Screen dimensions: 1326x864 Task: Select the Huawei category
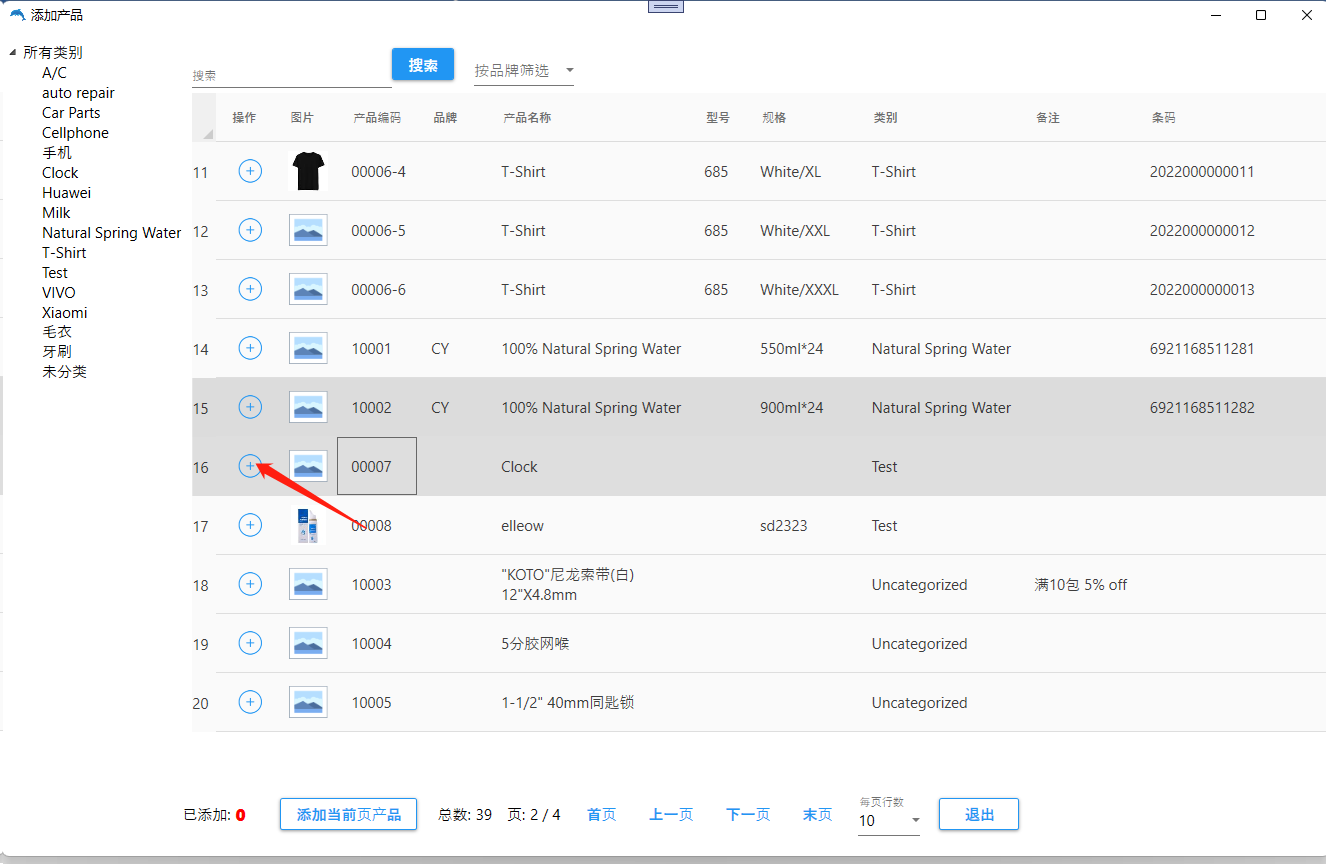66,193
